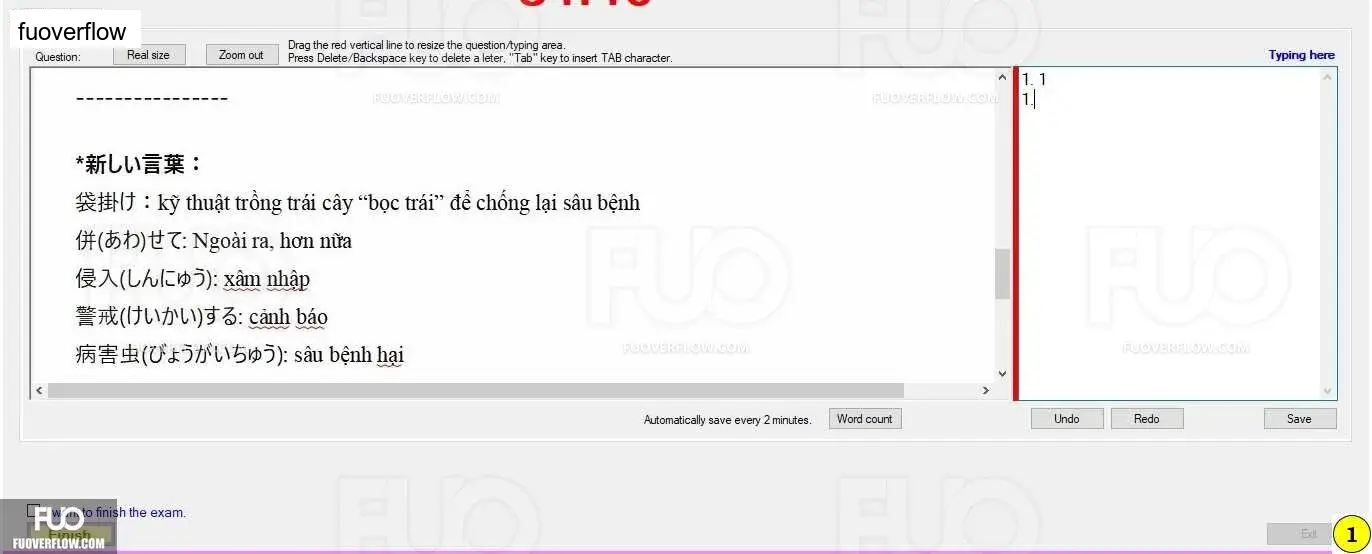Screen dimensions: 1372x554
Task: Click the greyed Exit button
Action: [x=1299, y=534]
